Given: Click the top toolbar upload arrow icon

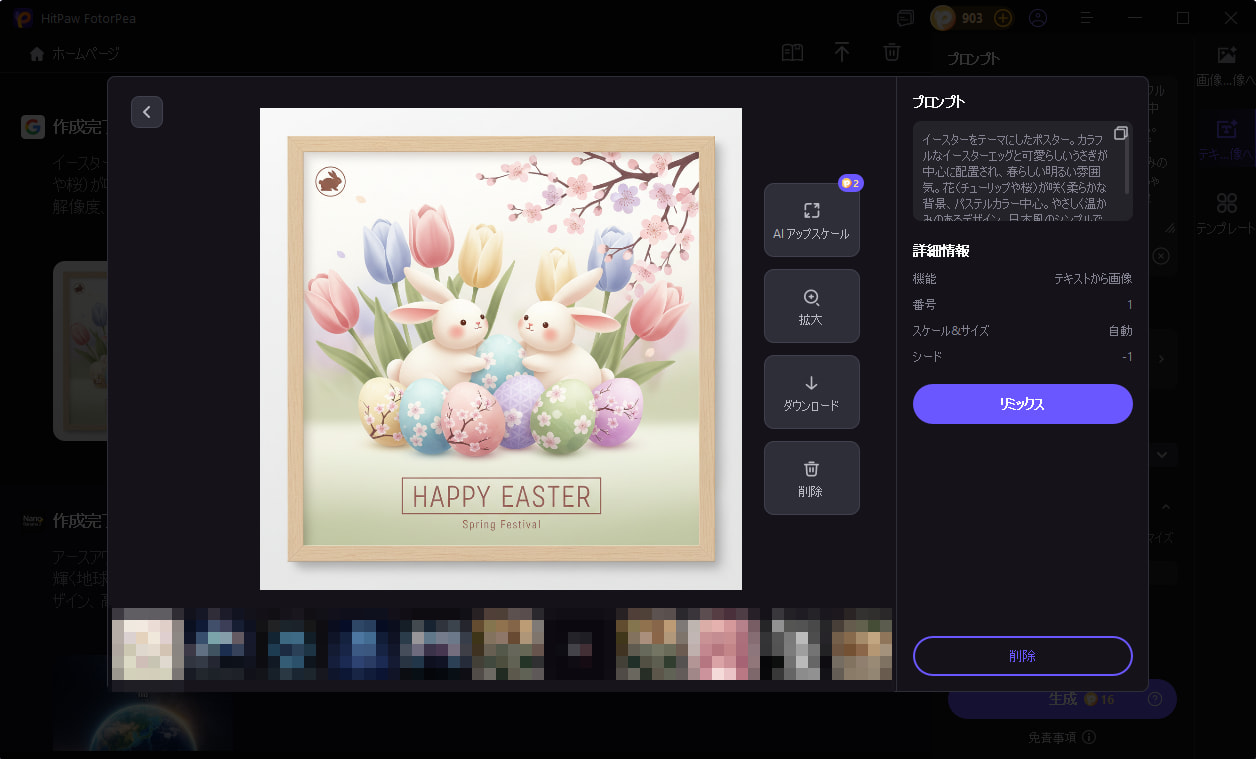Looking at the screenshot, I should click(842, 53).
